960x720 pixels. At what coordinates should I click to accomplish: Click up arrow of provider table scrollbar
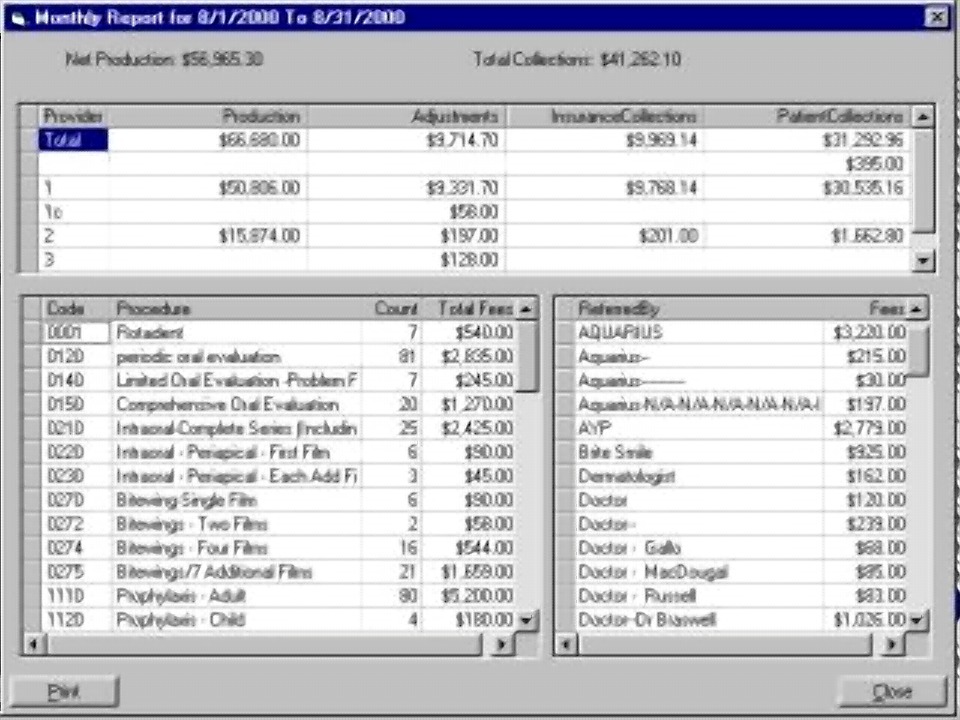[x=923, y=116]
